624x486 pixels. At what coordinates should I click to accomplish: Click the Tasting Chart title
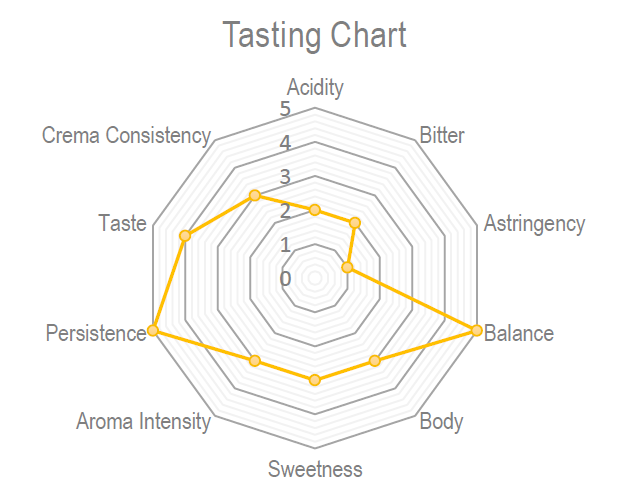coord(314,36)
